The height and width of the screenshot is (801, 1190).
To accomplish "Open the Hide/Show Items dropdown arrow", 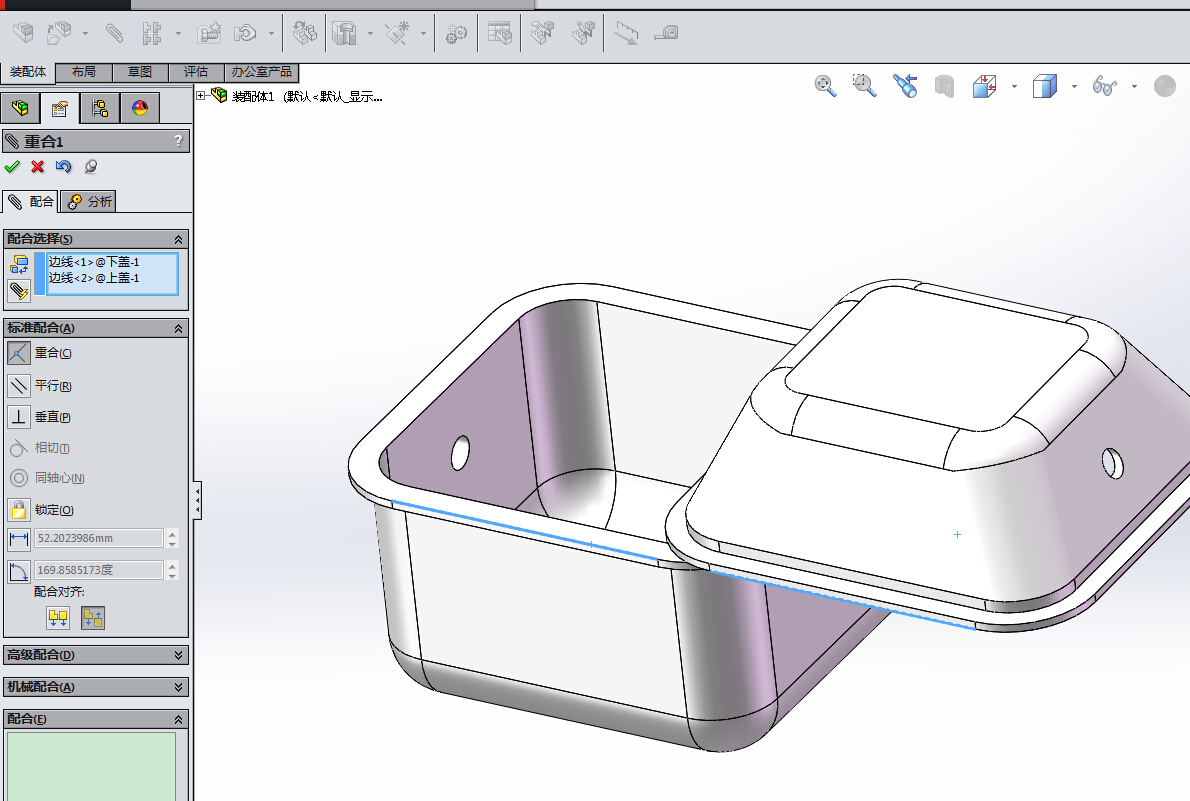I will (x=1134, y=87).
